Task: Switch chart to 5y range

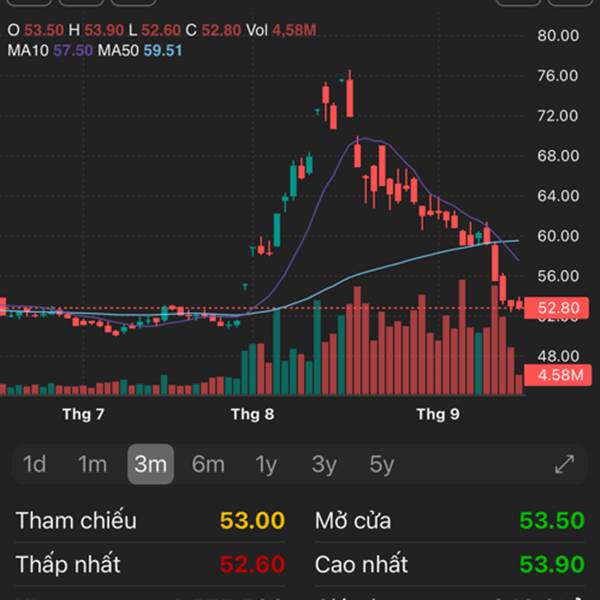Action: [x=382, y=465]
